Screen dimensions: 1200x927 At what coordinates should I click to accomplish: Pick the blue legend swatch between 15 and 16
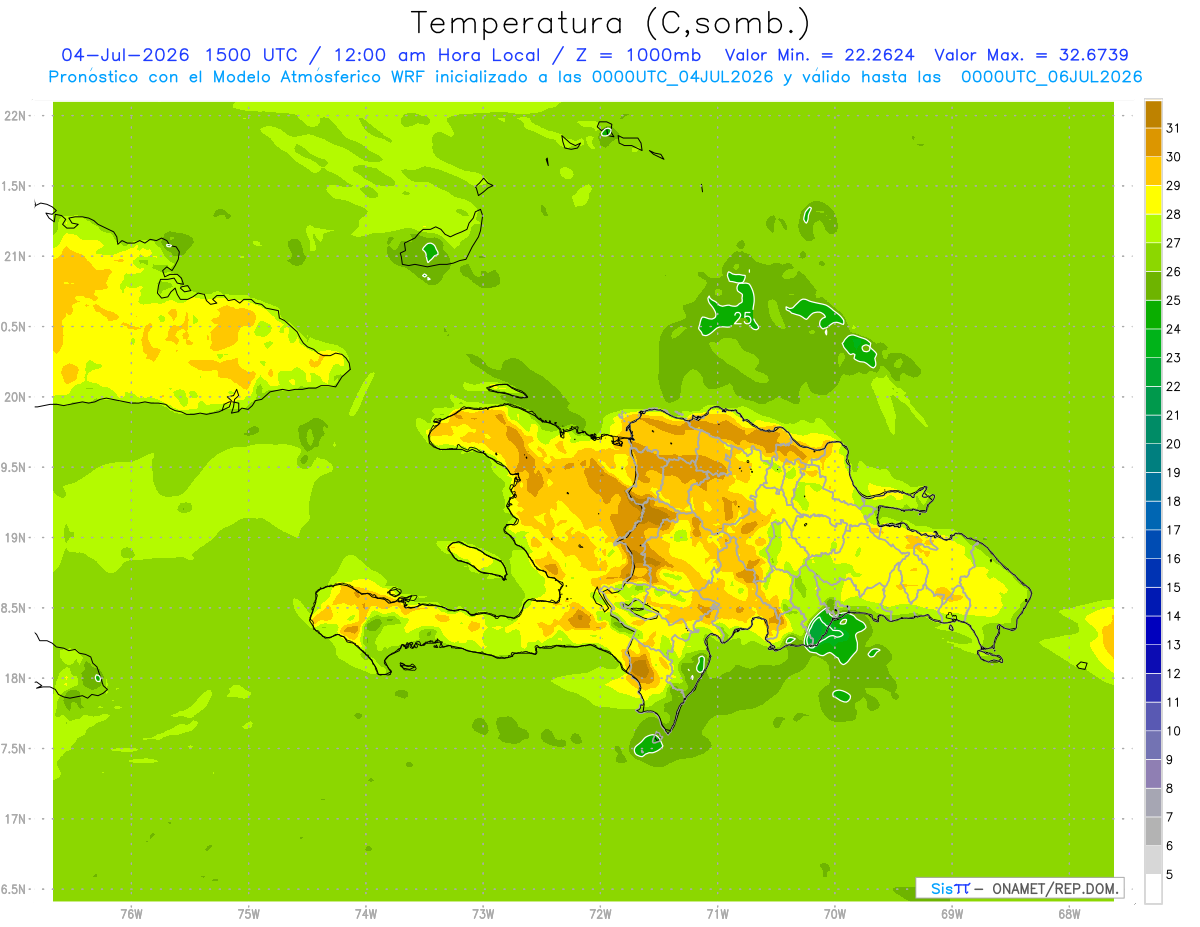click(x=1153, y=573)
